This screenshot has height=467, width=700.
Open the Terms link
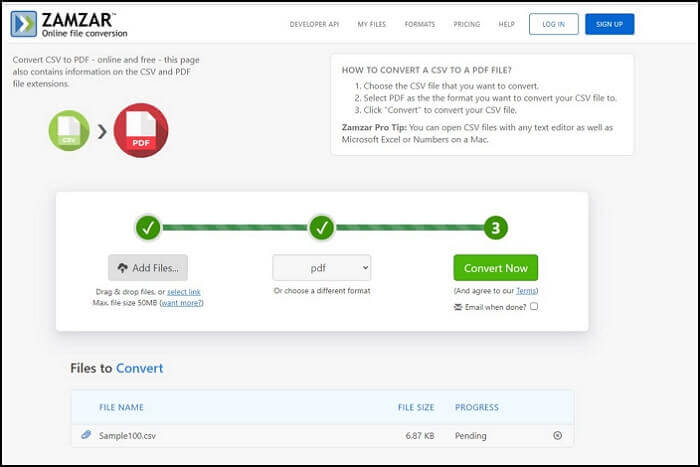click(x=526, y=290)
